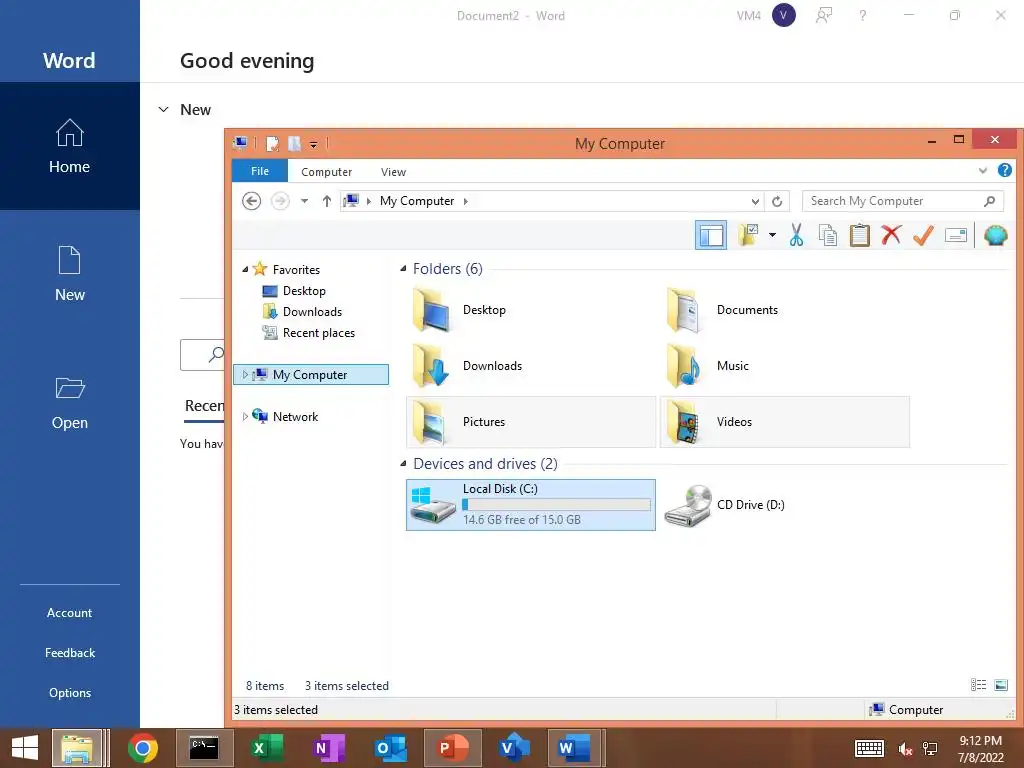Click the Cut scissors icon
This screenshot has width=1024, height=768.
pos(796,234)
